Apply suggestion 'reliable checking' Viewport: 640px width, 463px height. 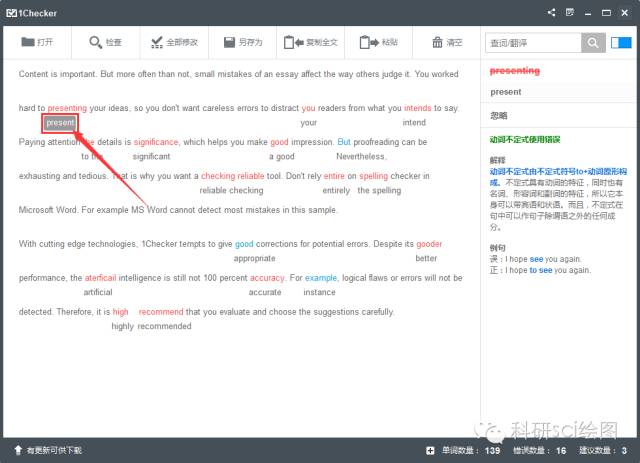tap(231, 190)
